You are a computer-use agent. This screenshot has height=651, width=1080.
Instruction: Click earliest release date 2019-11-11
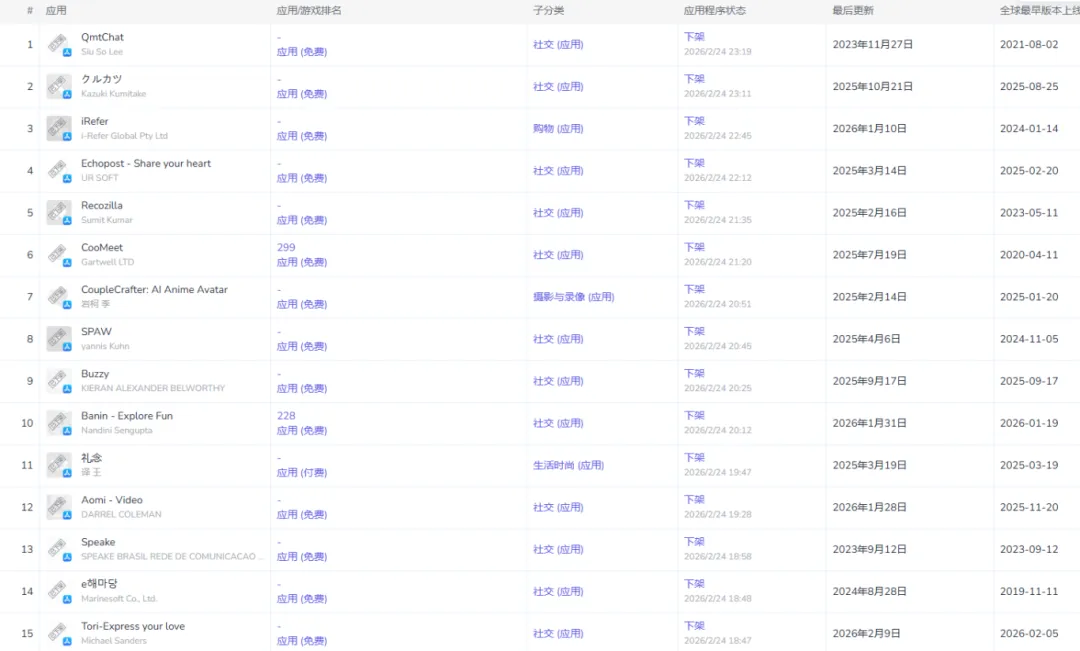click(x=1029, y=591)
